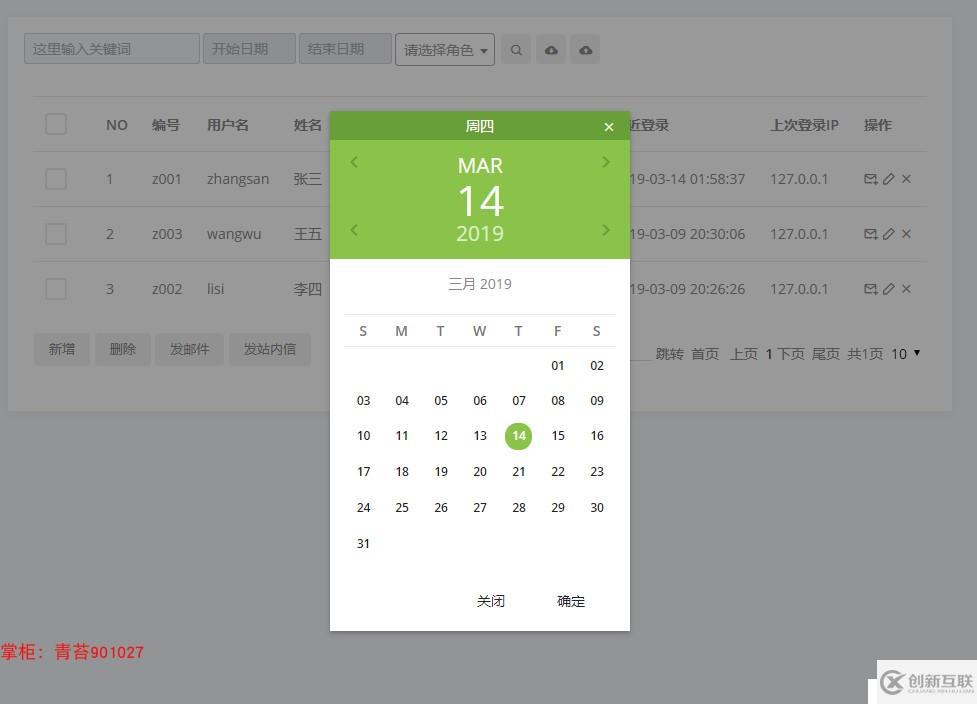This screenshot has width=977, height=704.
Task: Click the keyword search input field
Action: [112, 49]
